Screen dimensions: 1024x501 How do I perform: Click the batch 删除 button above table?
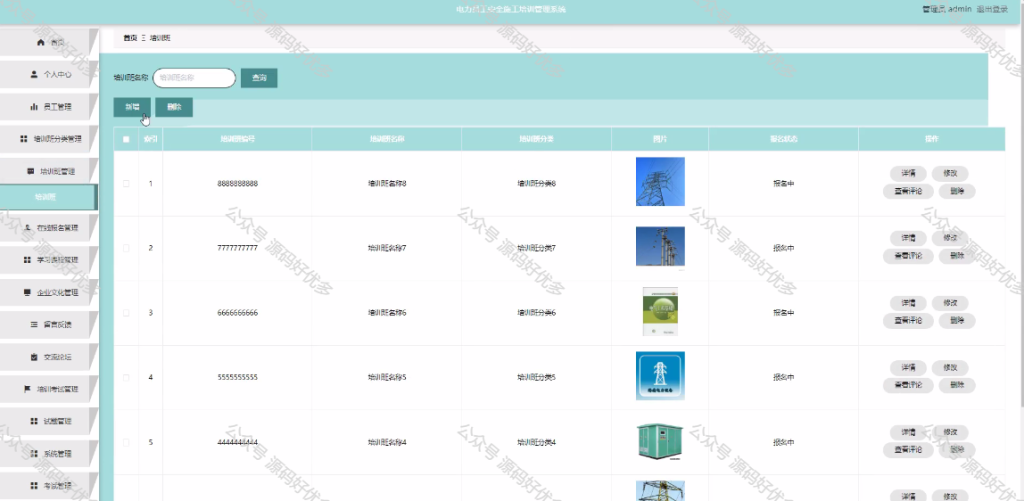174,107
